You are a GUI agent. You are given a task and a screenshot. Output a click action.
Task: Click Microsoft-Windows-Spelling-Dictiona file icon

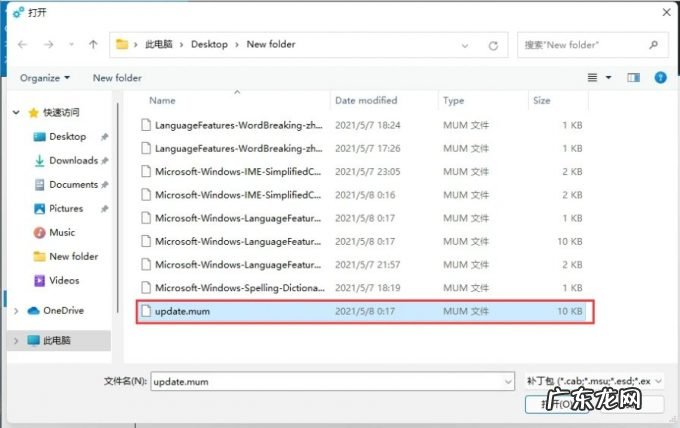(146, 288)
